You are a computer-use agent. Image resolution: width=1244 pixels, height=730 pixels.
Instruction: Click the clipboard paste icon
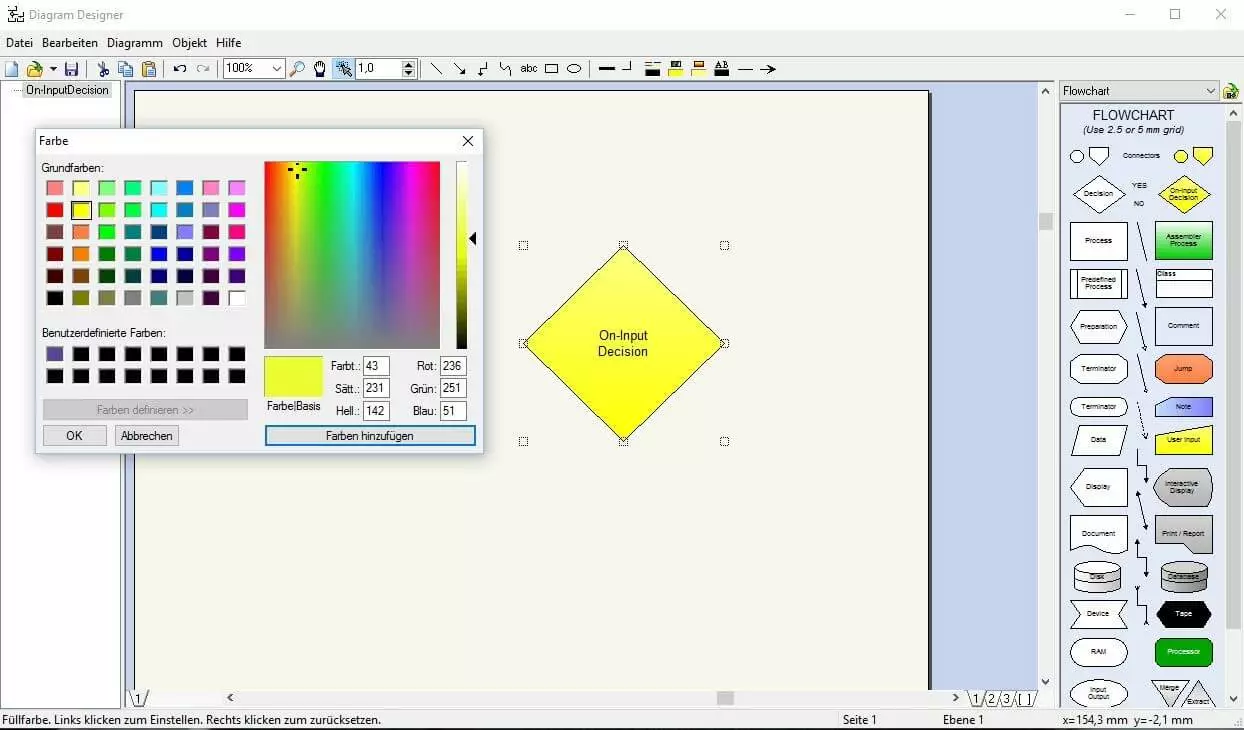[x=149, y=69]
